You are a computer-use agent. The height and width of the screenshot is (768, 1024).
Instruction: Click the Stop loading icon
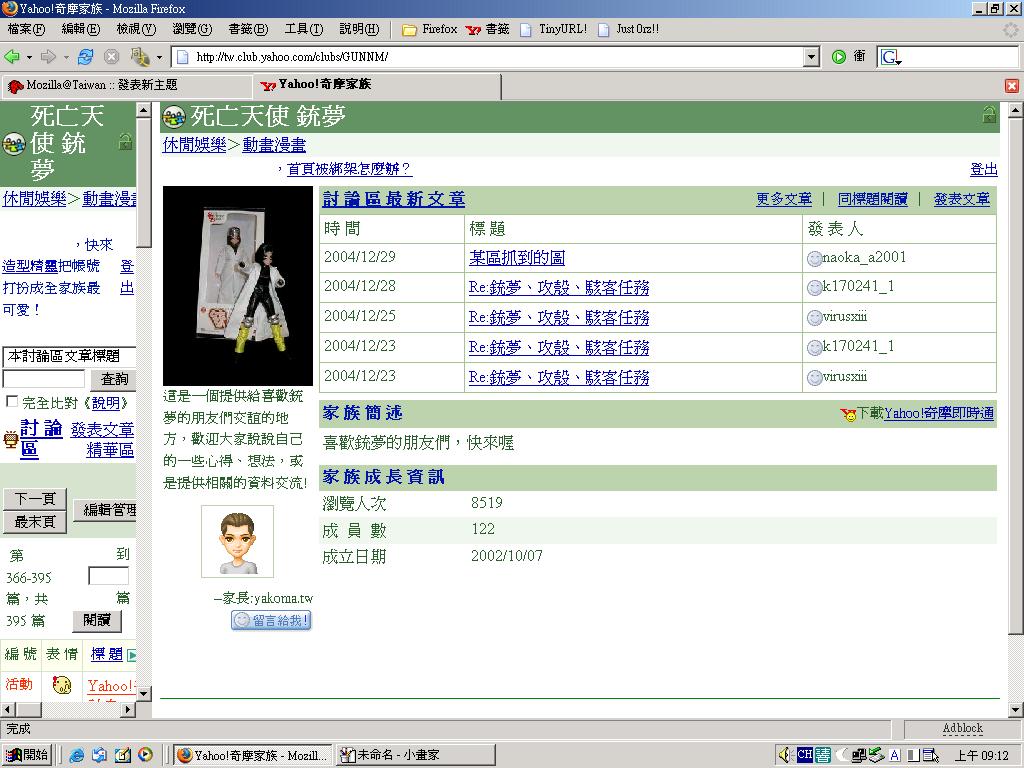pos(111,57)
